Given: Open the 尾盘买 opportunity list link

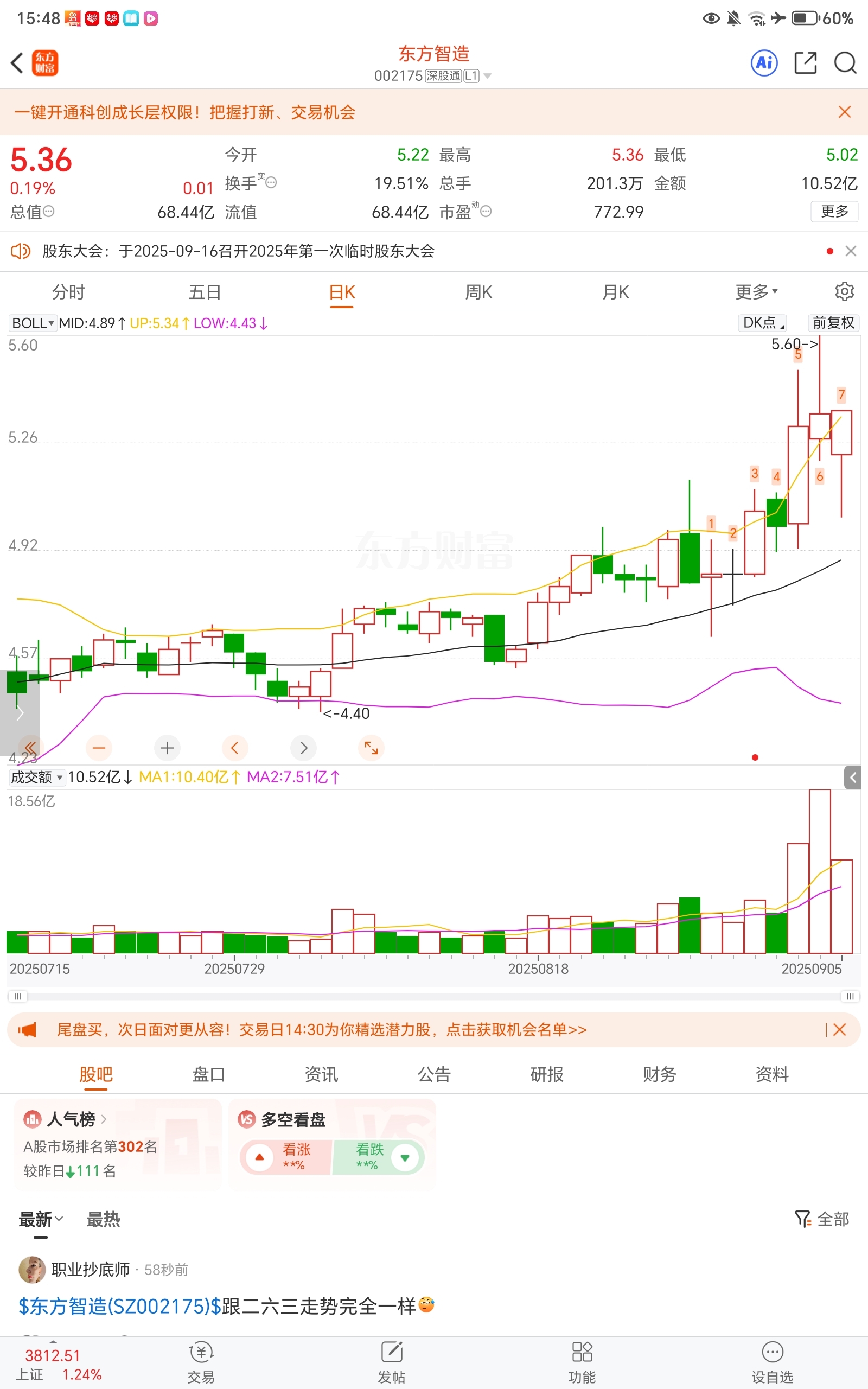Looking at the screenshot, I should tap(322, 1030).
